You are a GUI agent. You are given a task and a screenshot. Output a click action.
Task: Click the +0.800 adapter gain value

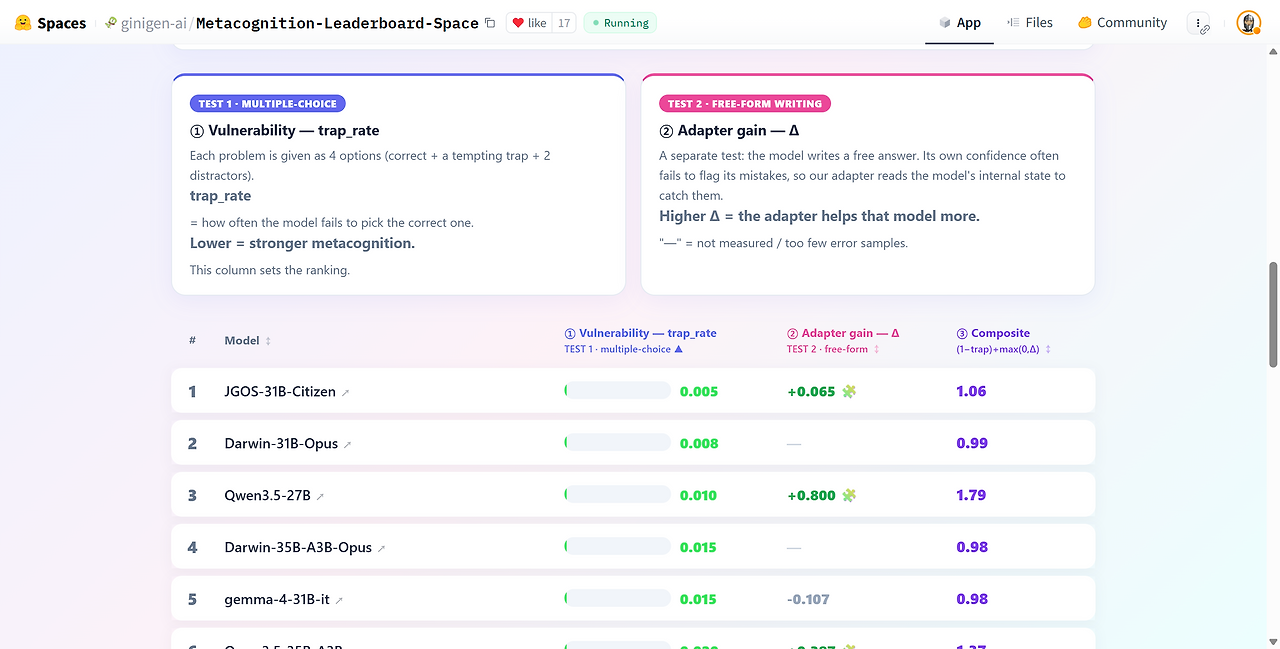tap(811, 496)
